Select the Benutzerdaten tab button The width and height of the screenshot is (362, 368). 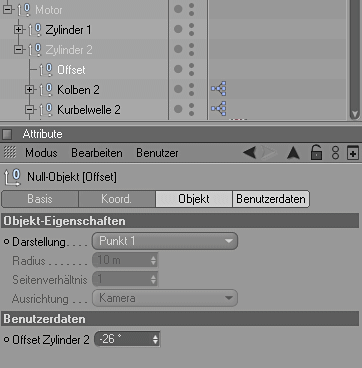(x=271, y=199)
